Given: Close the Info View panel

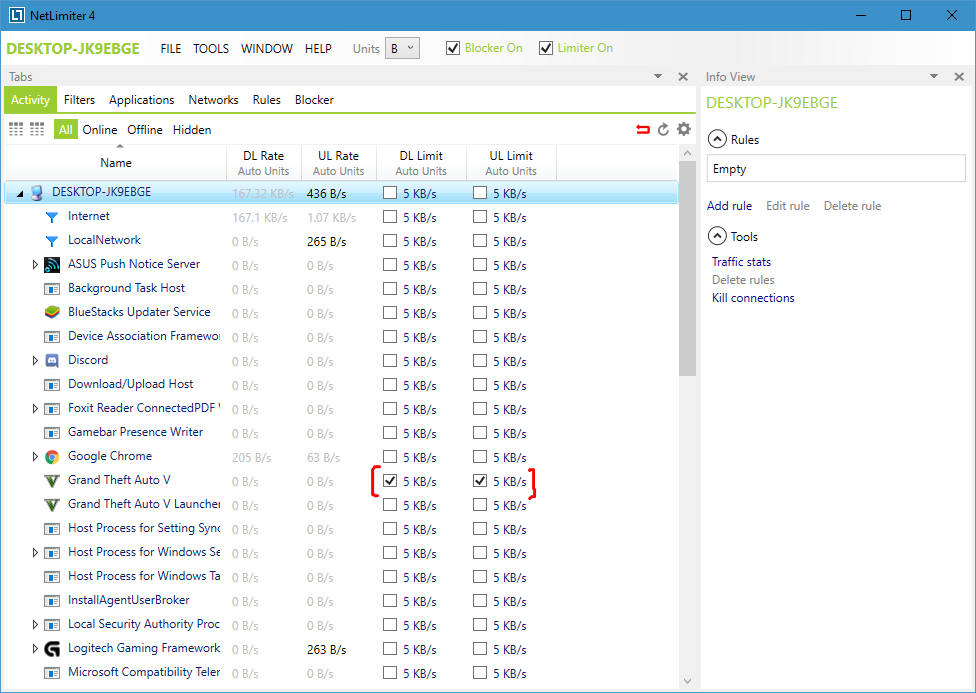Looking at the screenshot, I should 959,77.
